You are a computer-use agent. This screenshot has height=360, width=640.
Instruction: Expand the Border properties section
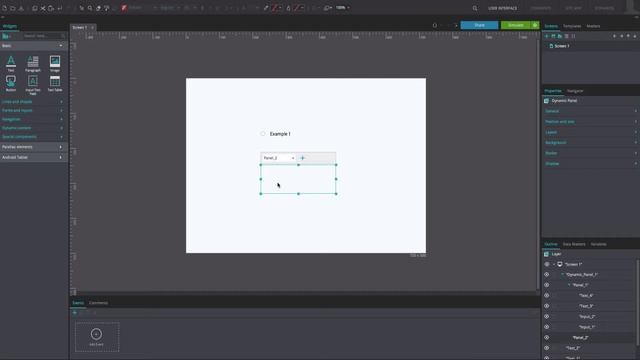591,153
